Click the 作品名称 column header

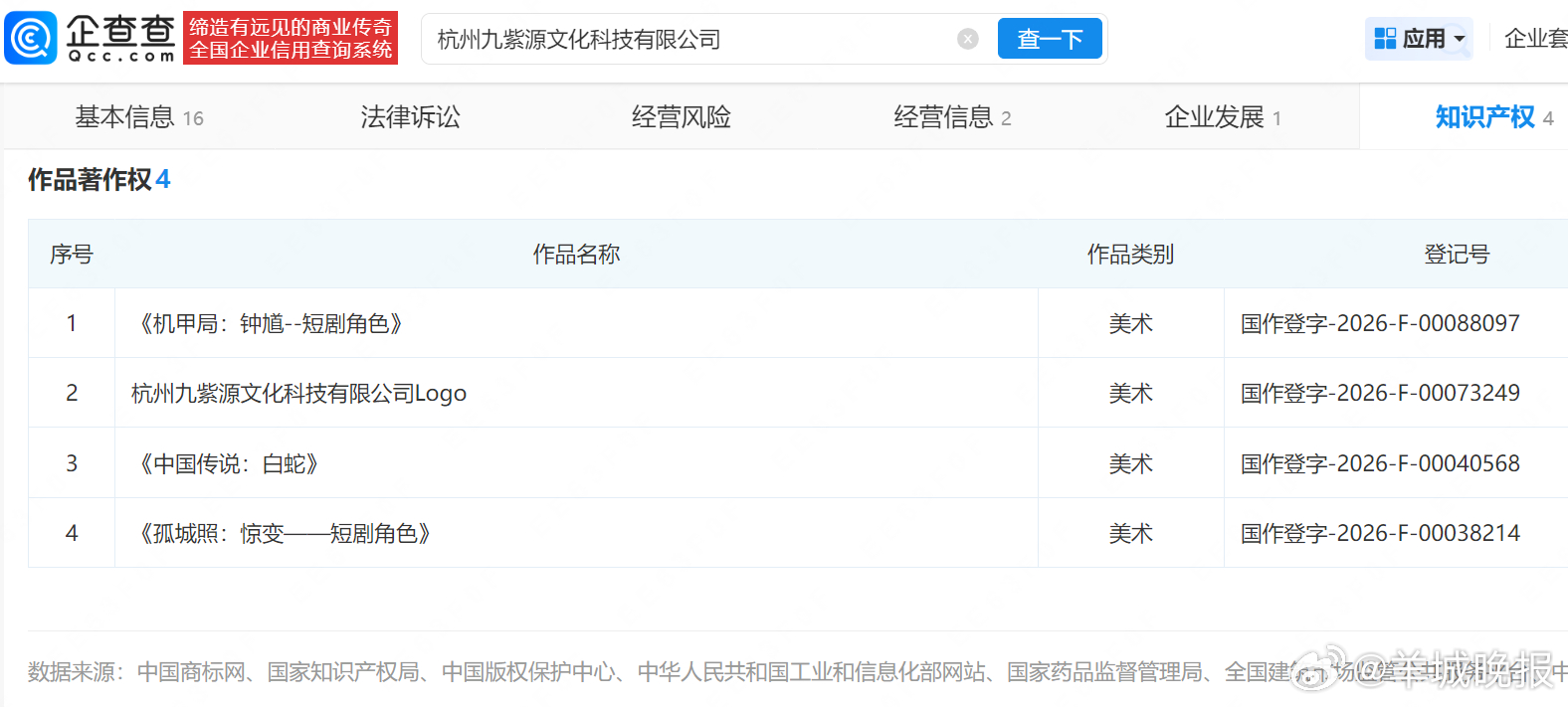(x=576, y=255)
